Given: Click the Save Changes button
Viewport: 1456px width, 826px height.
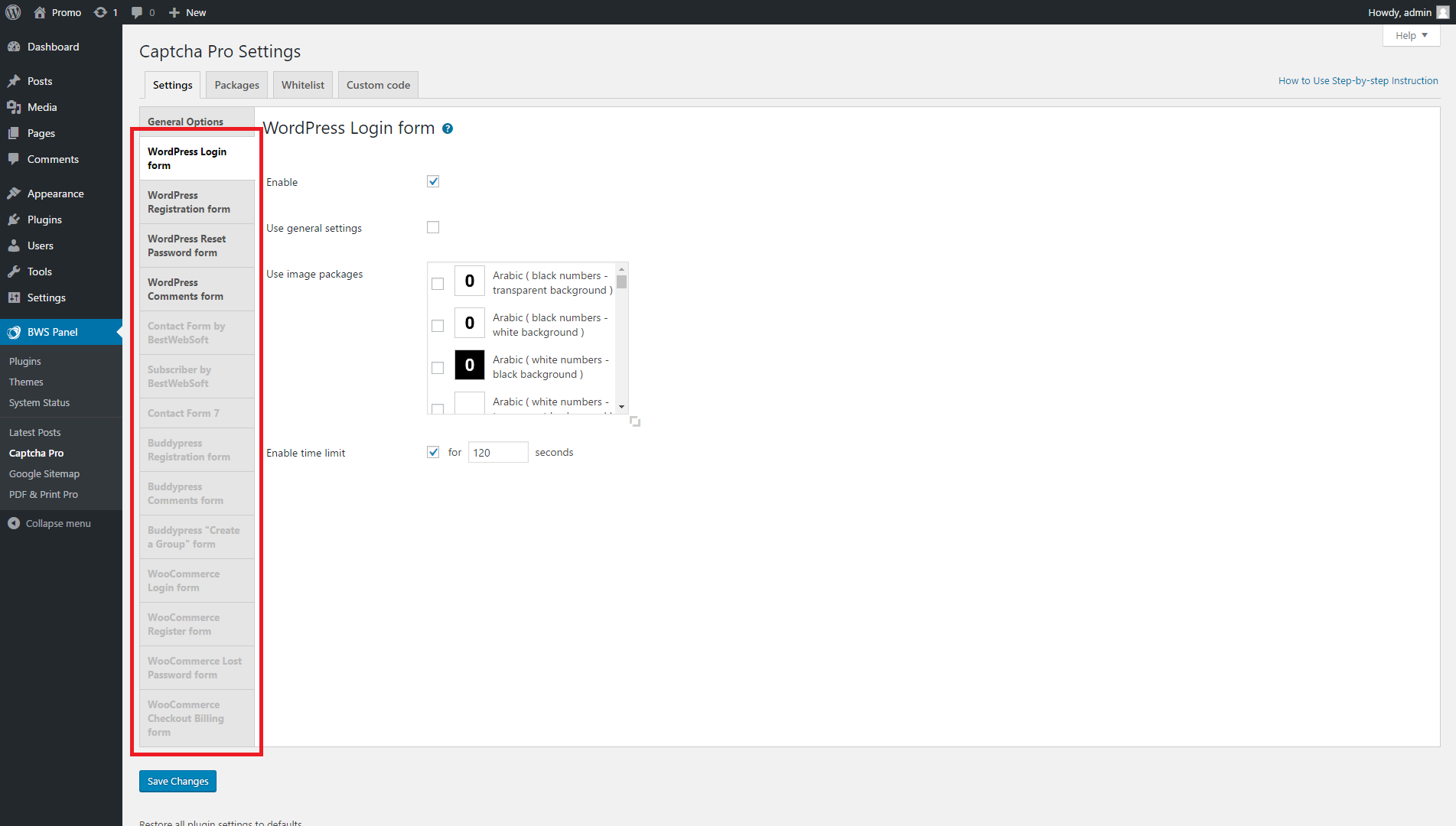Looking at the screenshot, I should [178, 781].
